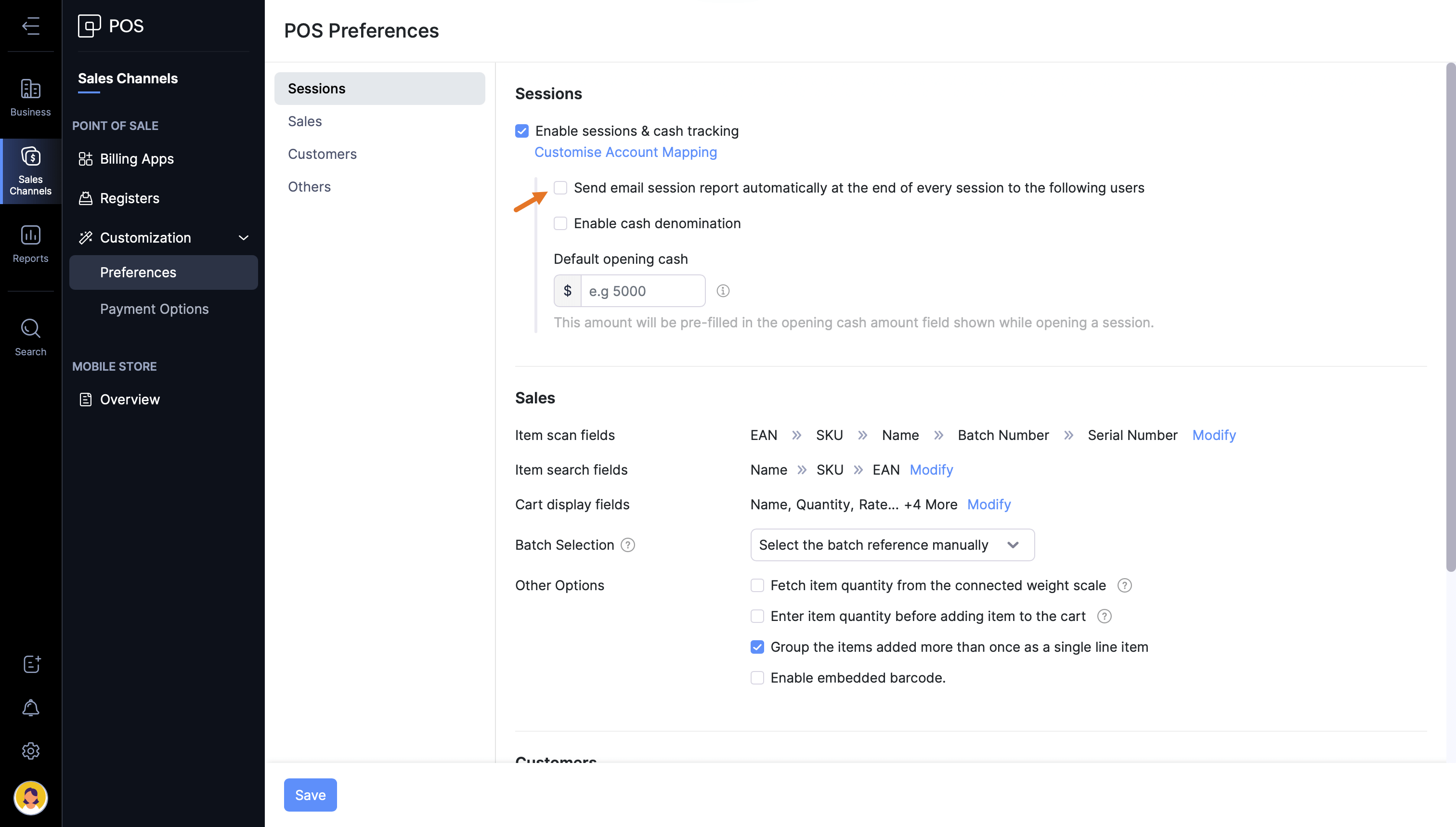Viewport: 1456px width, 827px height.
Task: Collapse the sidebar with the top-left arrow icon
Action: coord(31,26)
